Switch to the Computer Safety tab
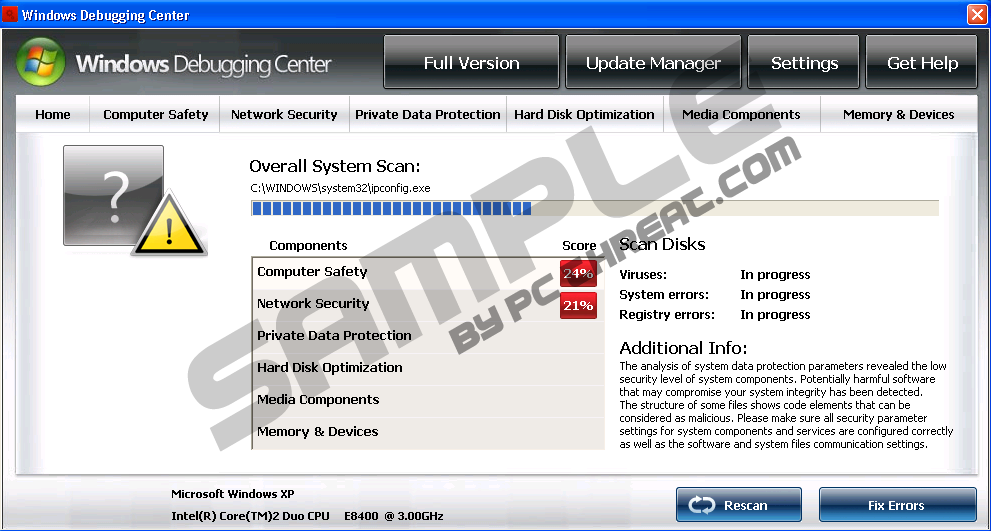This screenshot has height=531, width=991. 156,115
